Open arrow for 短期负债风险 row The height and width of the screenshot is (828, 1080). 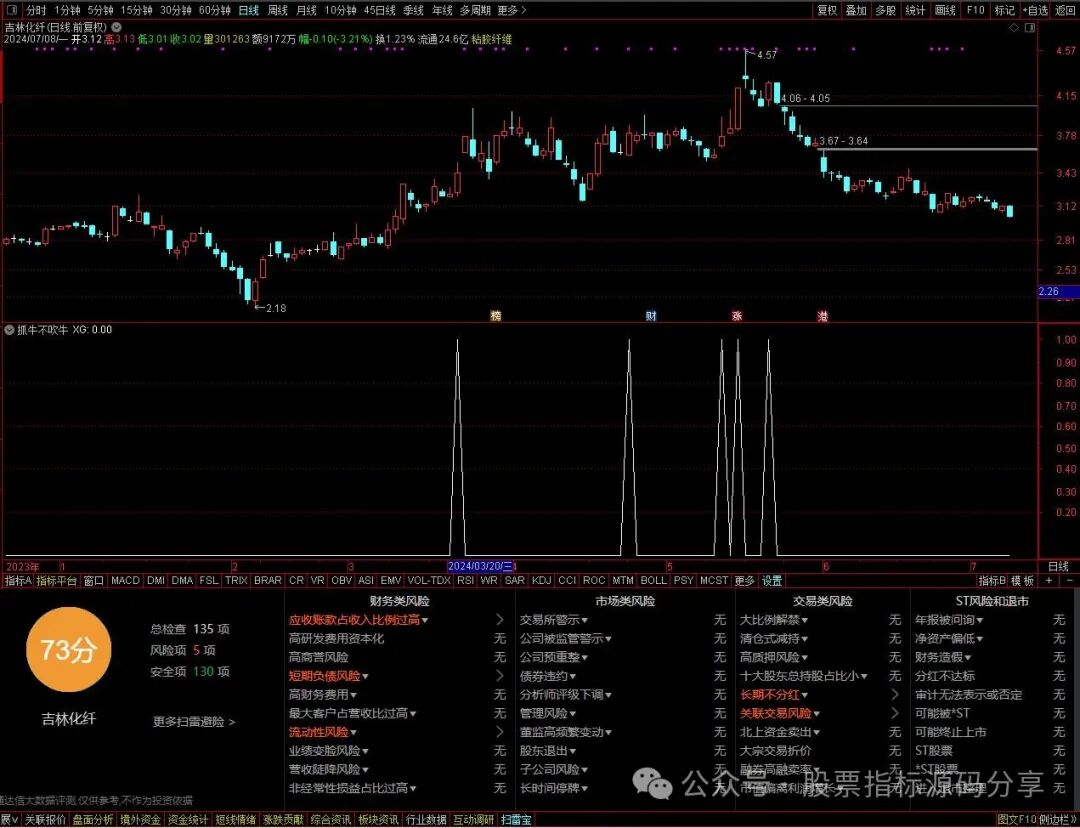pos(500,676)
